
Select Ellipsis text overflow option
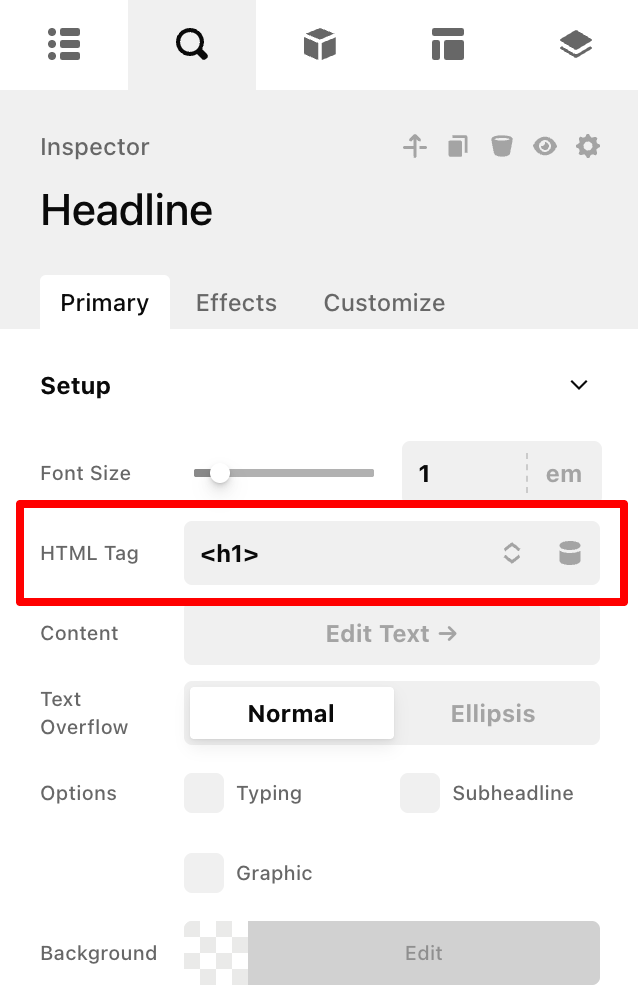pyautogui.click(x=493, y=714)
